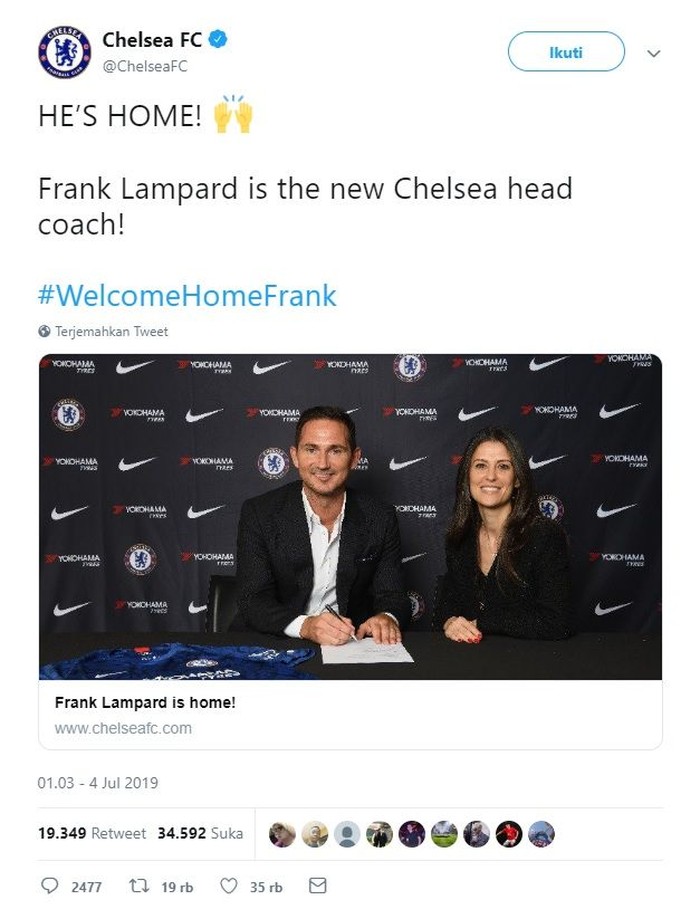The height and width of the screenshot is (919, 700).
Task: Open the Lampard signing photo
Action: coord(350,516)
